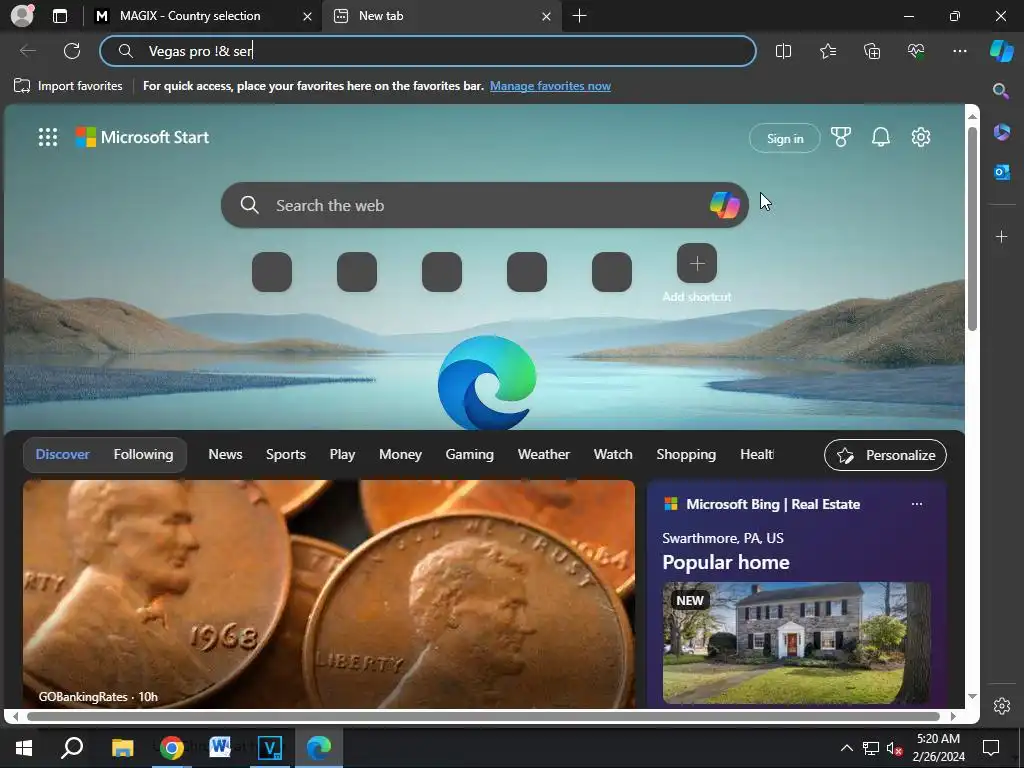The image size is (1024, 768).
Task: Close the MAGIX Country selection tab
Action: pyautogui.click(x=307, y=16)
